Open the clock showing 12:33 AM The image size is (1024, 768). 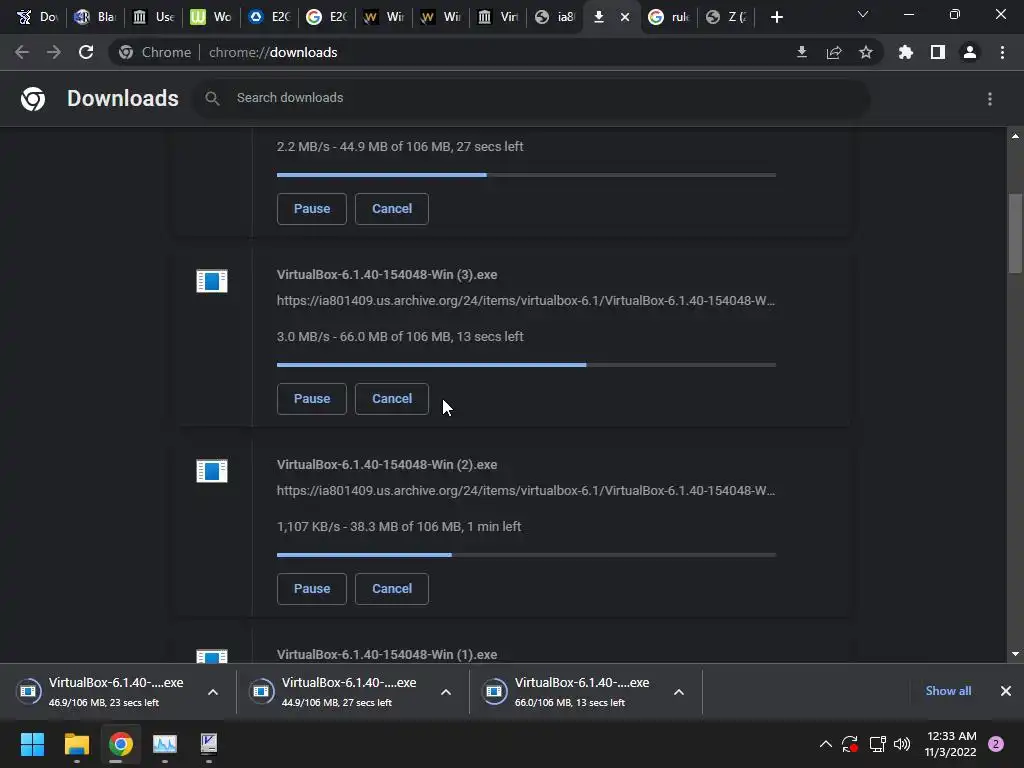point(951,744)
